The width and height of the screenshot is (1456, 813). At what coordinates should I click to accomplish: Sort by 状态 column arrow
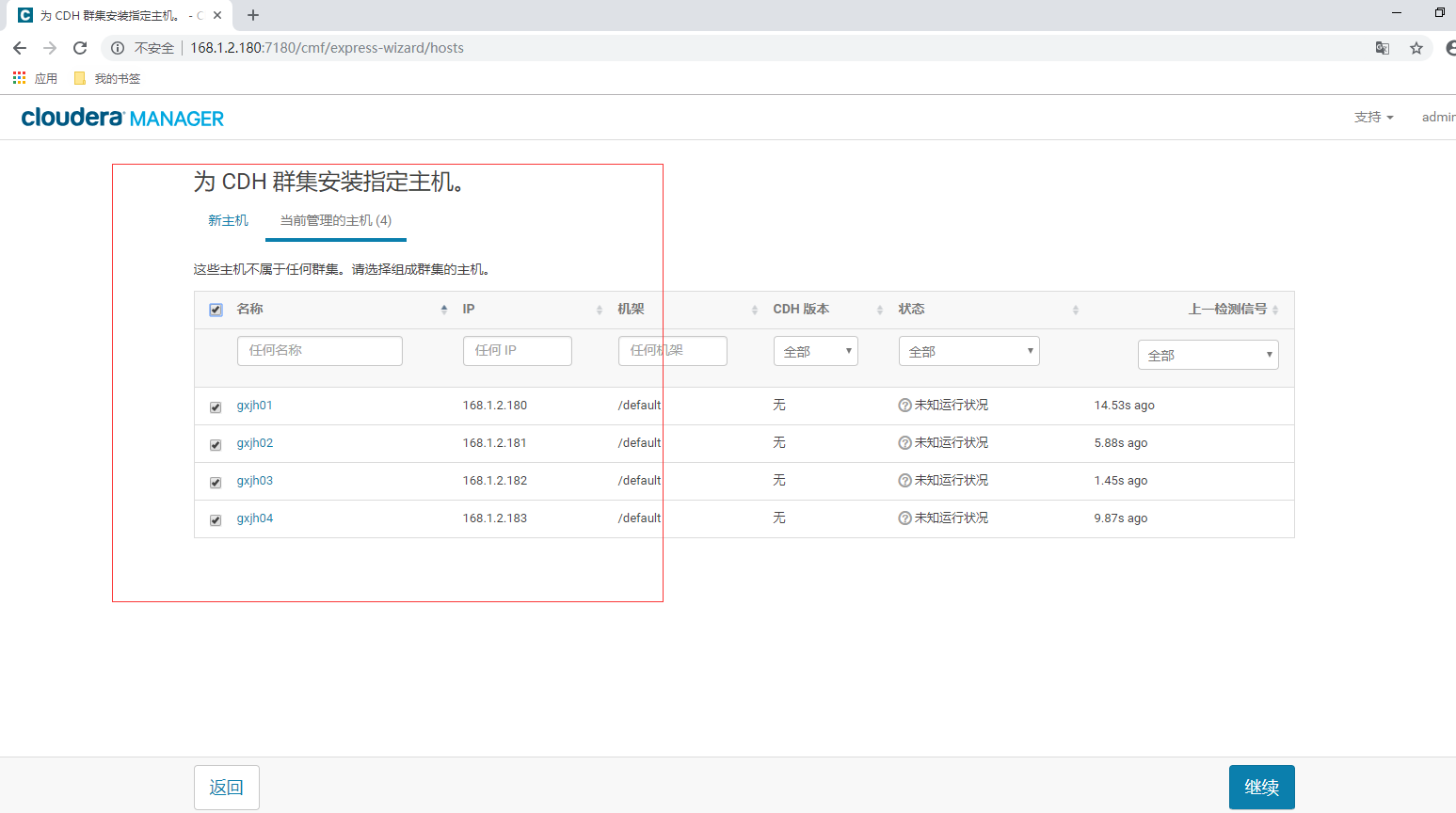coord(1076,310)
